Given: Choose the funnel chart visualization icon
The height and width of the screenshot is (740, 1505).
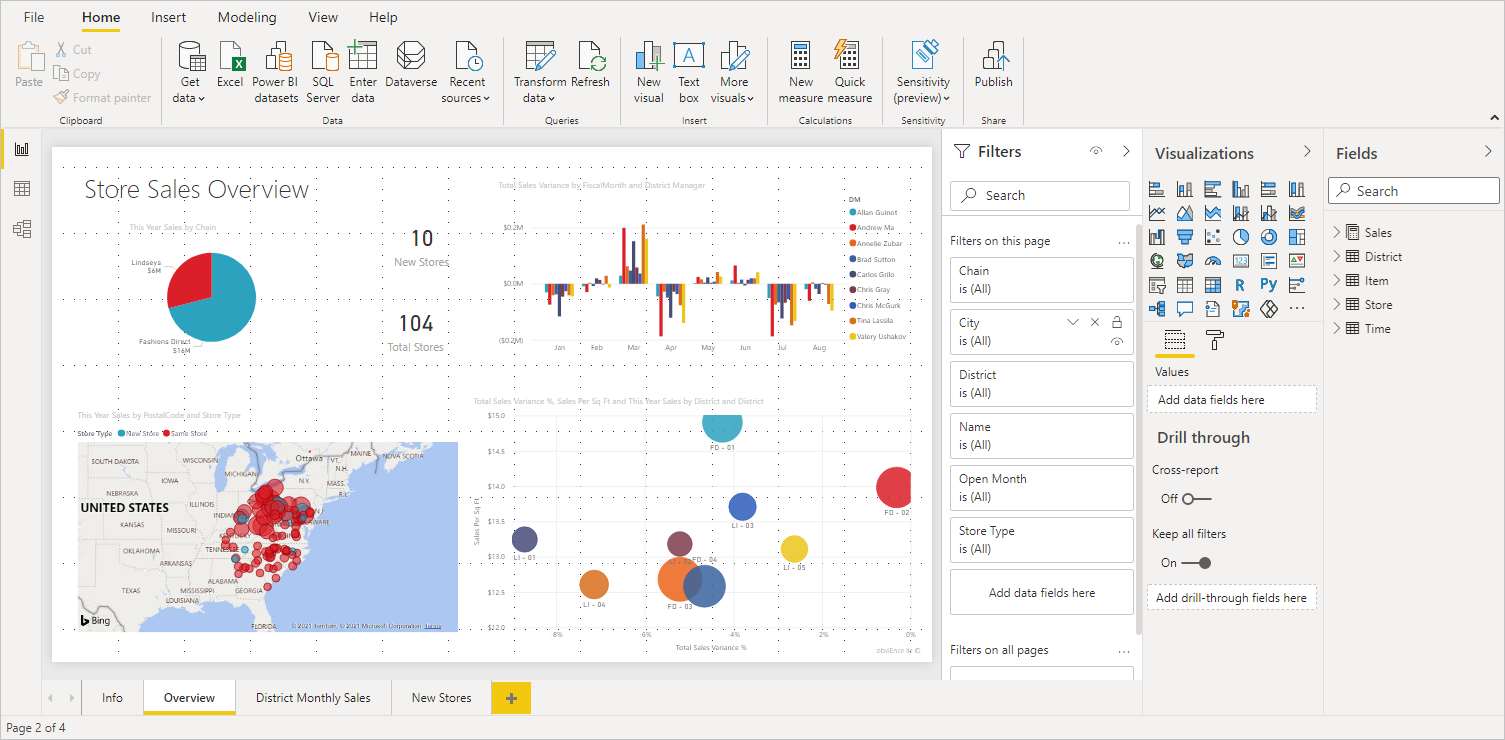Looking at the screenshot, I should click(1185, 237).
